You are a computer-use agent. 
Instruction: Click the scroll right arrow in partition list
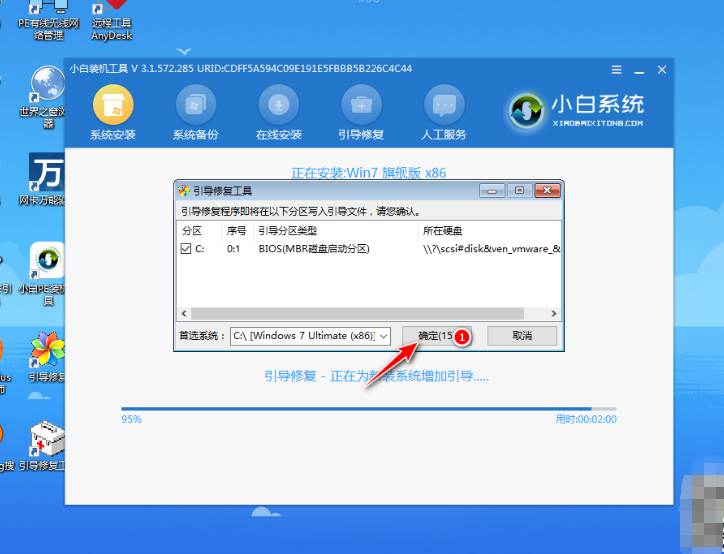click(554, 314)
